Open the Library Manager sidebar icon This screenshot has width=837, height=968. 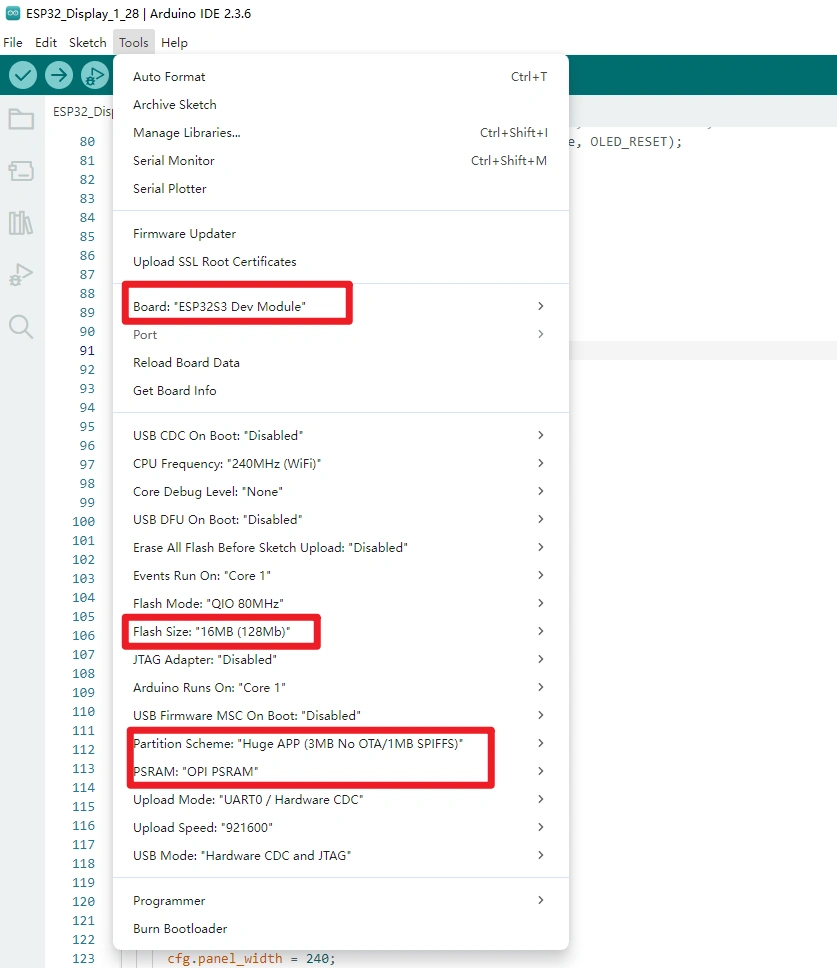point(21,222)
